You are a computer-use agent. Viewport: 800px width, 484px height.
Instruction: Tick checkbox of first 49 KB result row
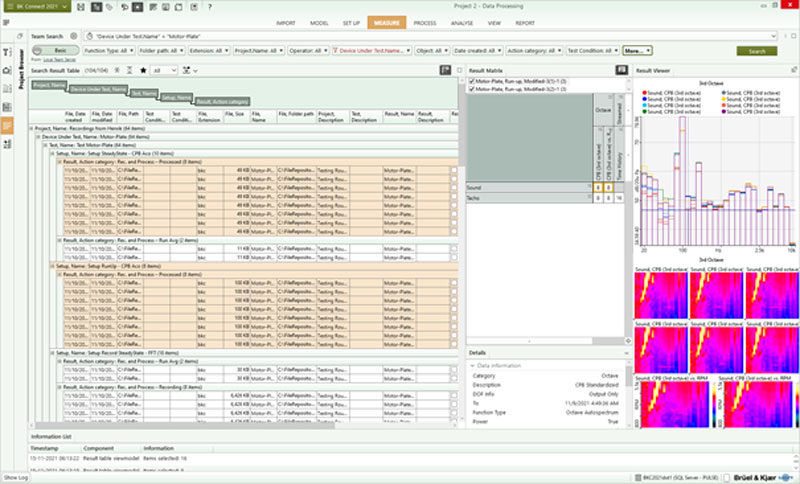[454, 170]
